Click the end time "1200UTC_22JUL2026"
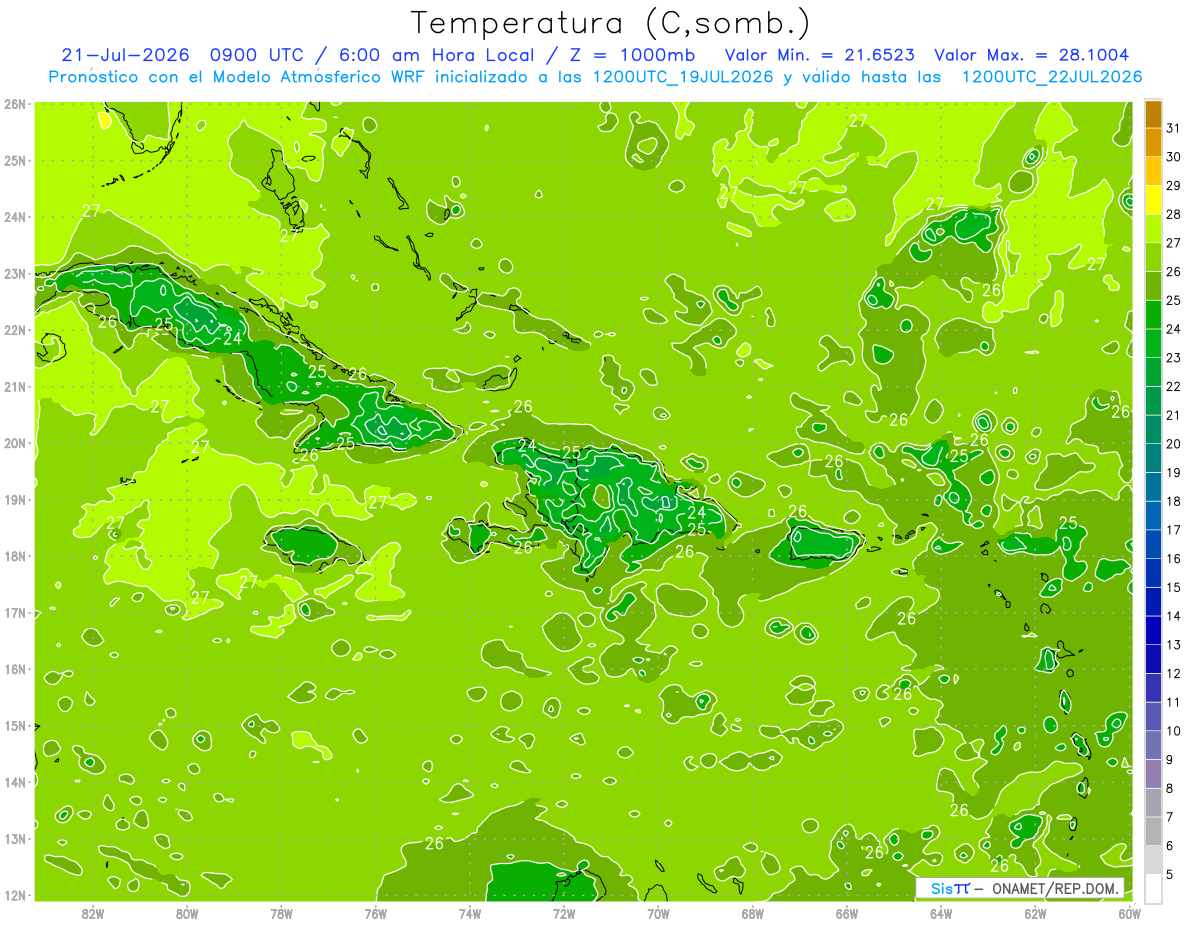The image size is (1200, 927). (x=1052, y=76)
